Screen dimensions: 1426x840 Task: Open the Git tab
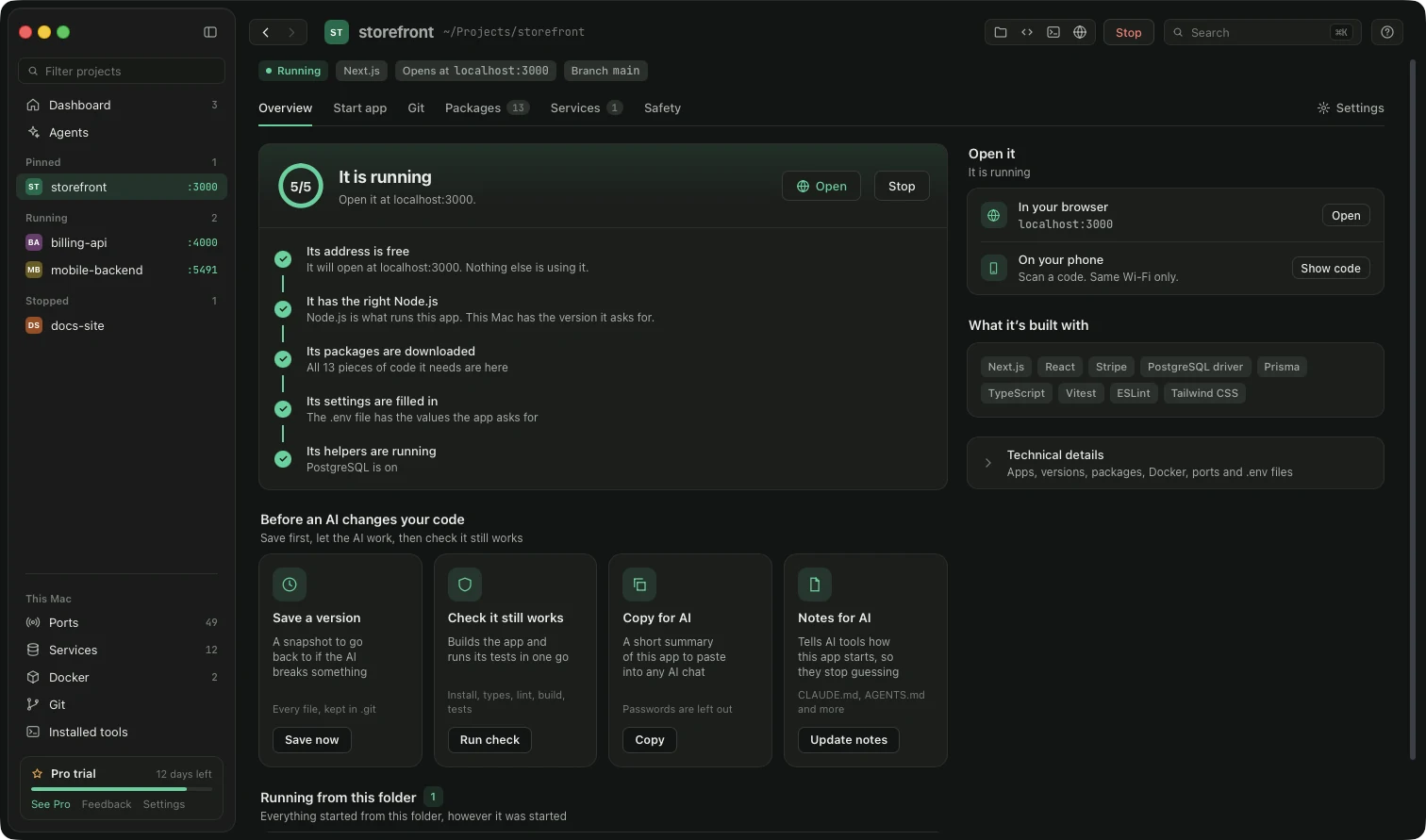(x=416, y=108)
